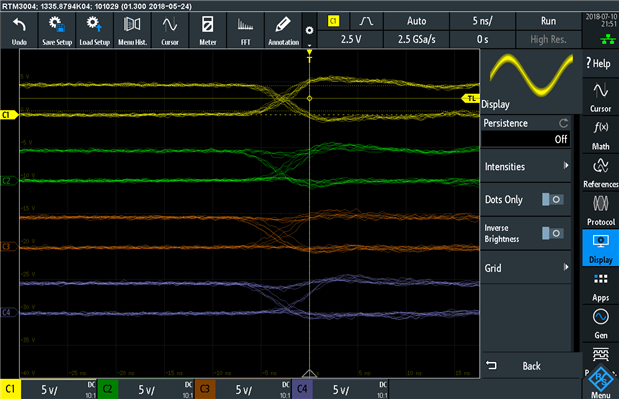Select the C4 channel tab
Screen dimensions: 619x399
point(302,389)
